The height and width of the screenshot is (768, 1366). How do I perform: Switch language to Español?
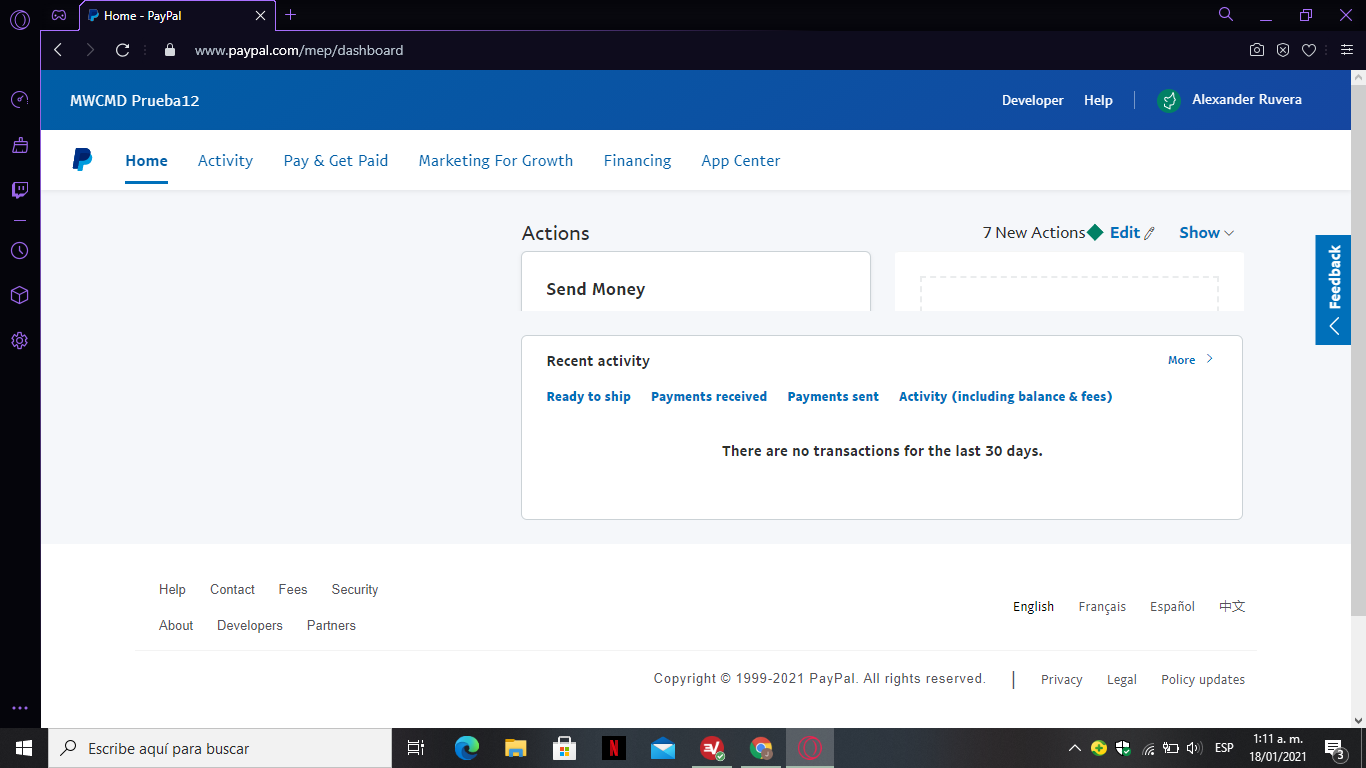tap(1172, 607)
